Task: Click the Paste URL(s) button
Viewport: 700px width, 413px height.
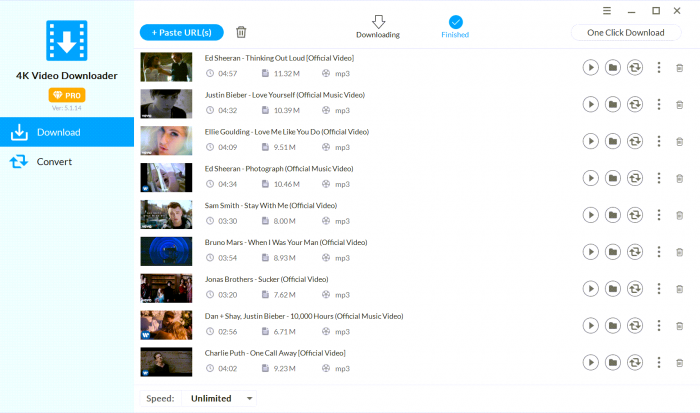Action: (182, 32)
